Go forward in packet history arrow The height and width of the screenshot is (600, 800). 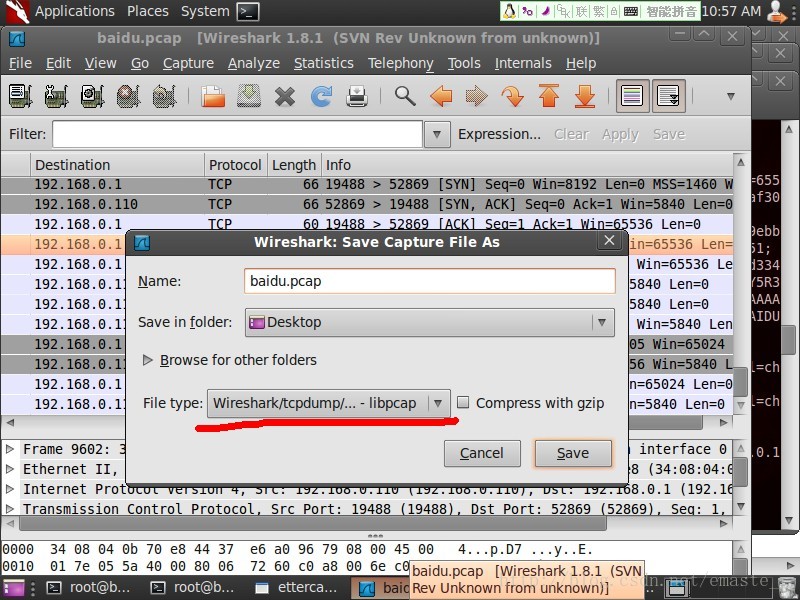[477, 95]
